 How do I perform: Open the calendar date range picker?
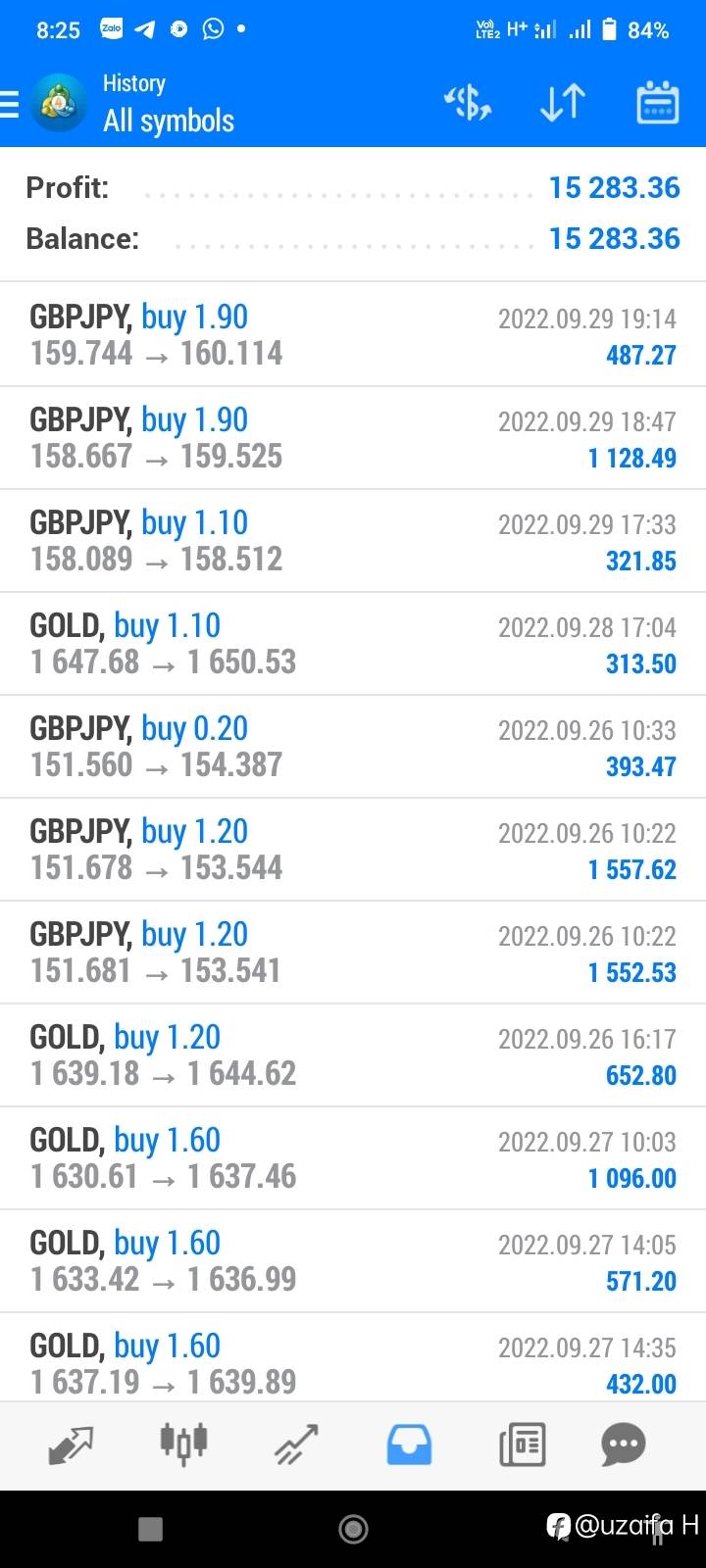click(657, 103)
